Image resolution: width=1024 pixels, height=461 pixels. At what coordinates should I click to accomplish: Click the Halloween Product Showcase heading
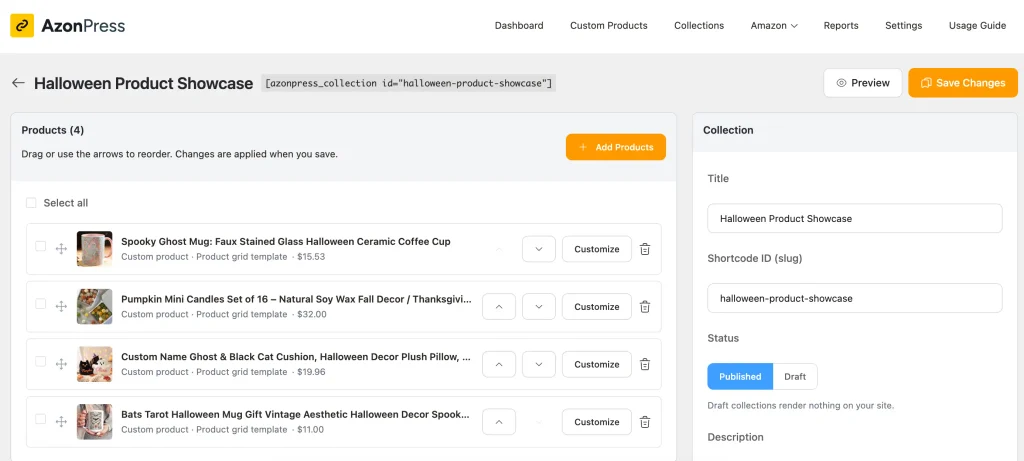click(144, 83)
